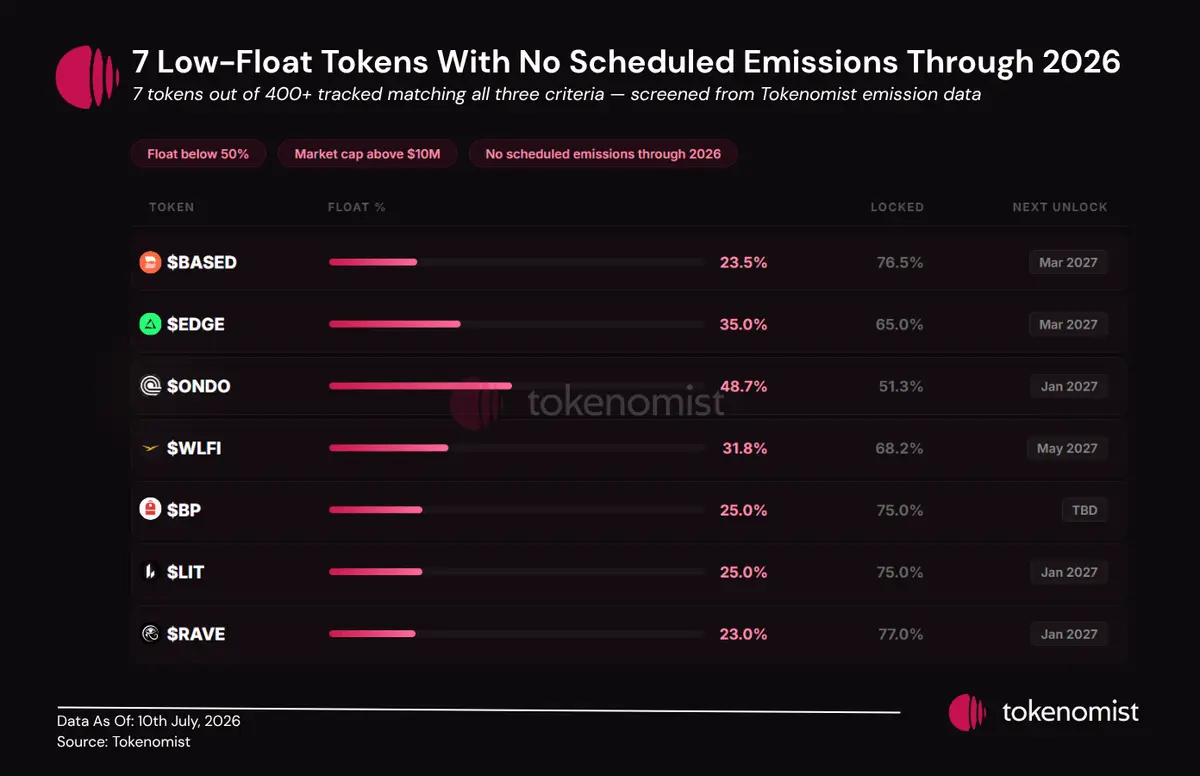Select the $ONDO token logo
Viewport: 1200px width, 776px height.
click(150, 386)
